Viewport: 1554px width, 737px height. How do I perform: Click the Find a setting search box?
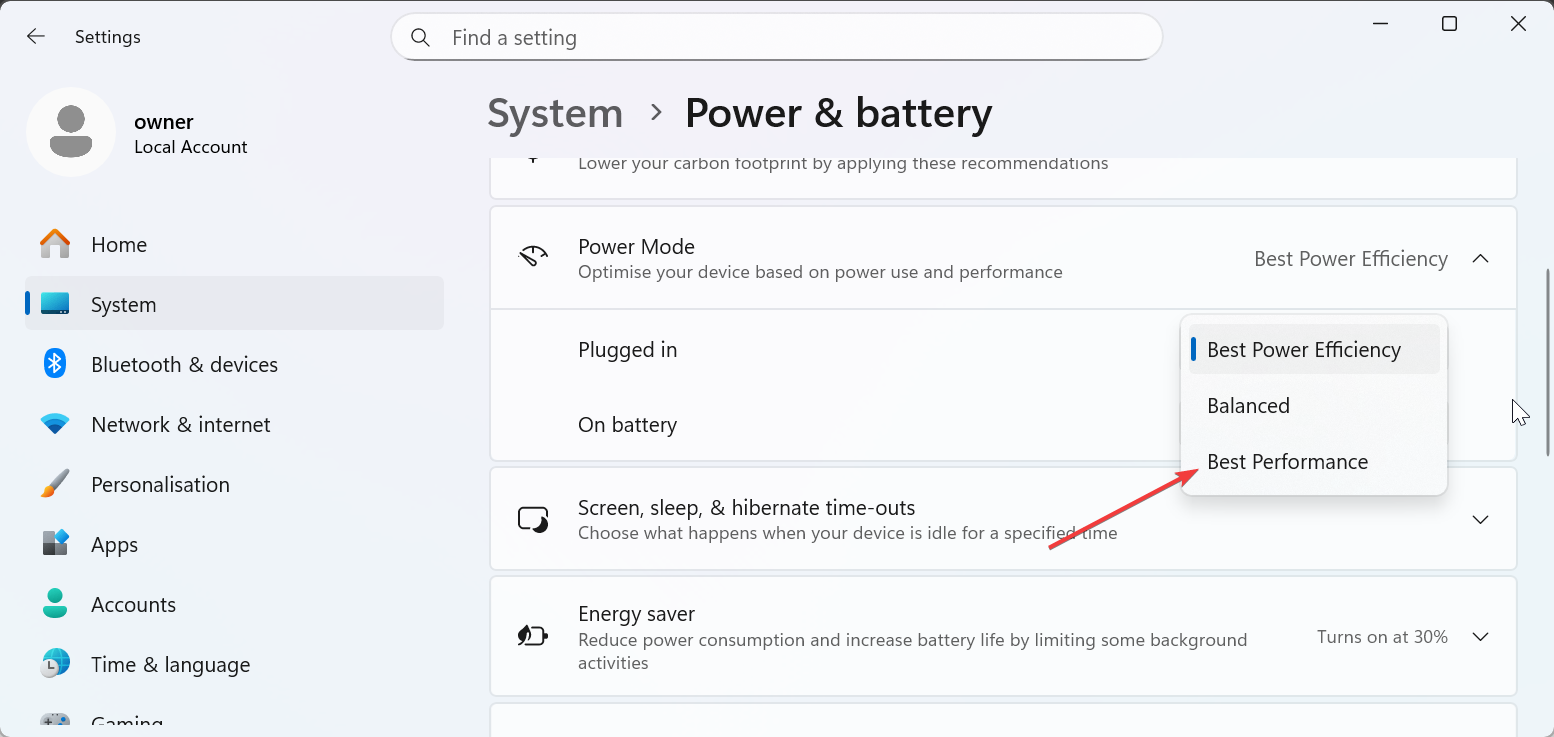coord(790,38)
